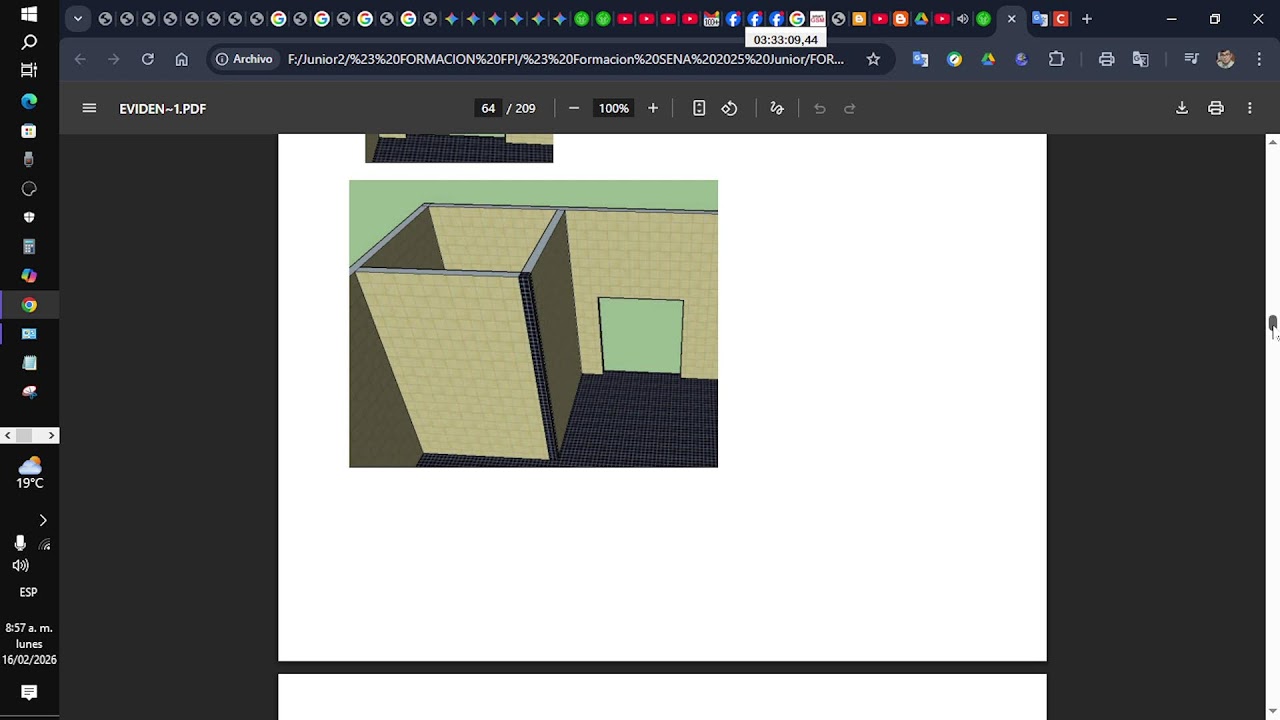This screenshot has width=1280, height=720.
Task: Open Windows Security from the taskbar
Action: (29, 217)
